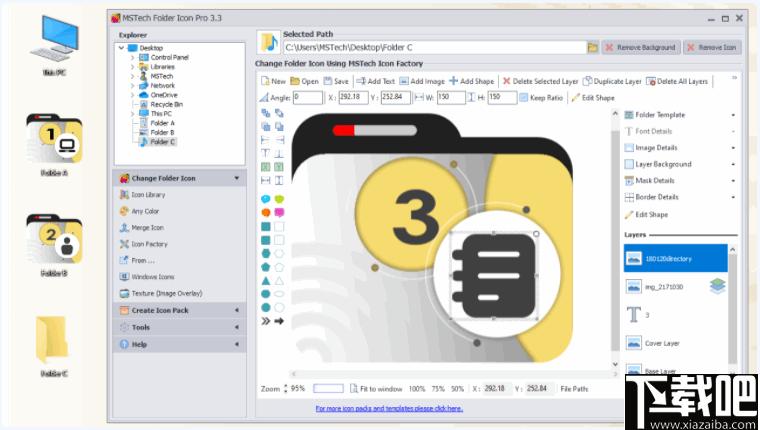The image size is (760, 430).
Task: Open the more icon packs link
Action: 389,408
